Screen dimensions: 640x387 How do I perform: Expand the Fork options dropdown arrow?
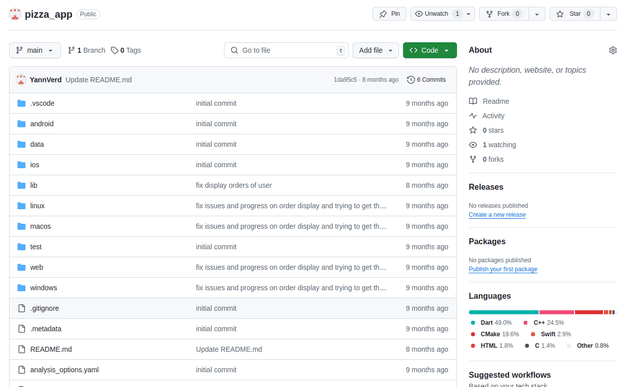(x=537, y=14)
